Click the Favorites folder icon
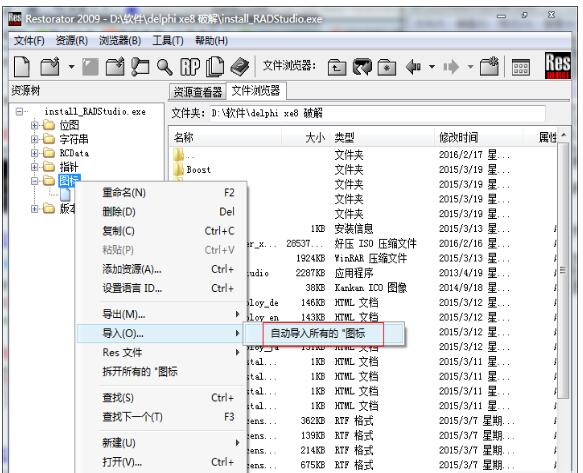 pyautogui.click(x=387, y=68)
